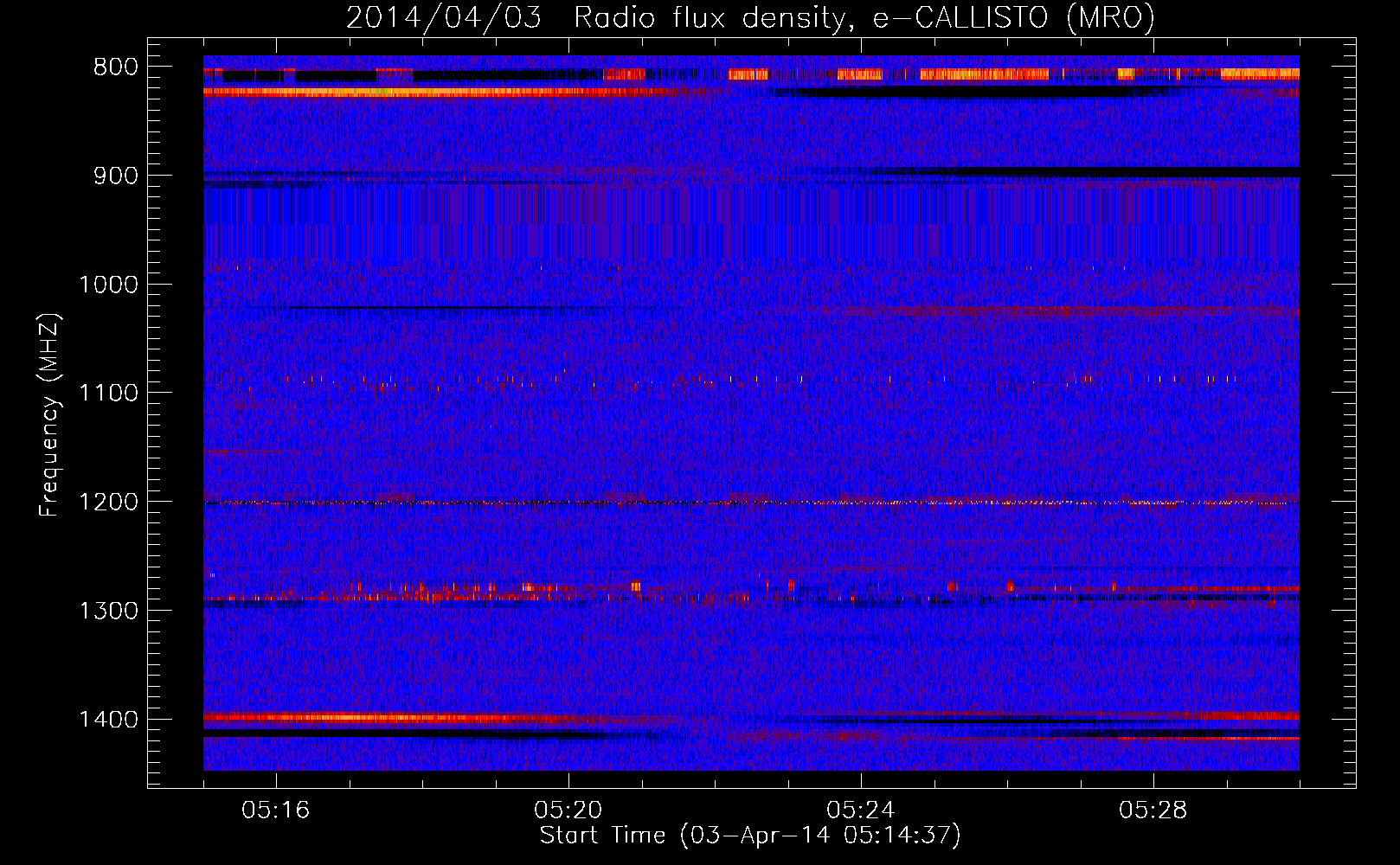Select the 1000 frequency tick label
The height and width of the screenshot is (865, 1400).
click(x=108, y=285)
